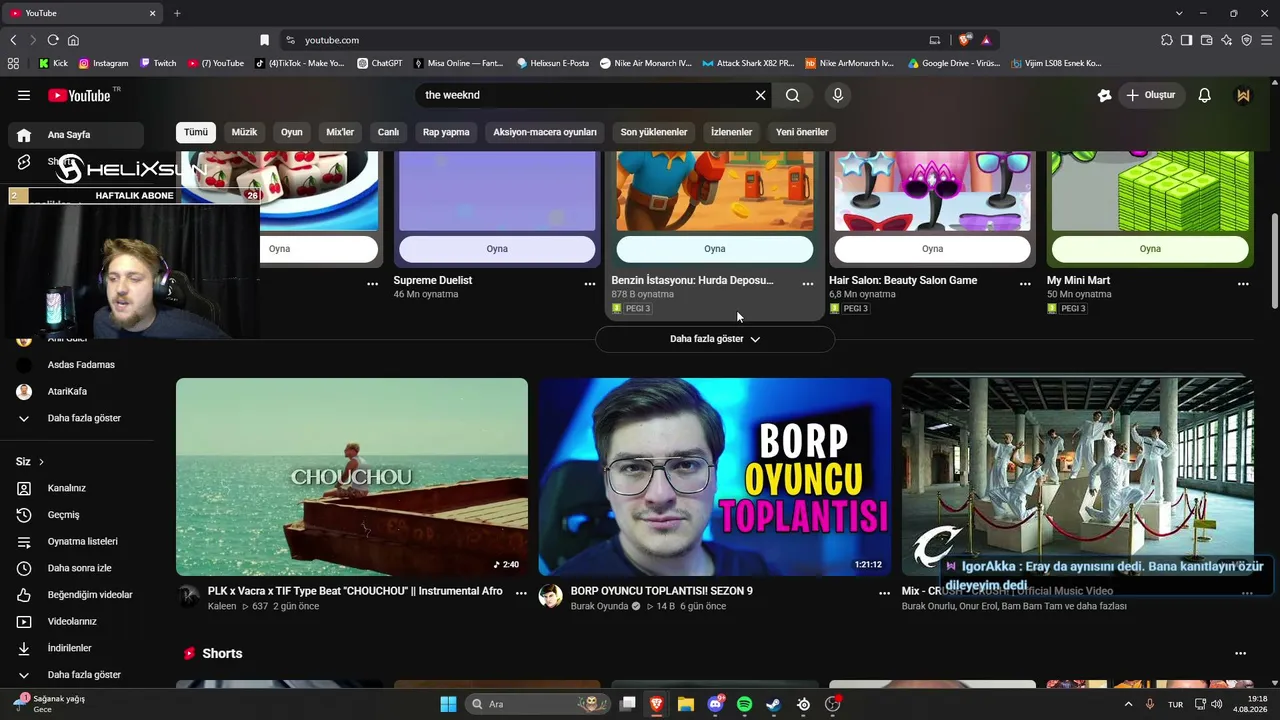Image resolution: width=1280 pixels, height=720 pixels.
Task: Open browser extensions puzzle icon
Action: pos(1167,40)
